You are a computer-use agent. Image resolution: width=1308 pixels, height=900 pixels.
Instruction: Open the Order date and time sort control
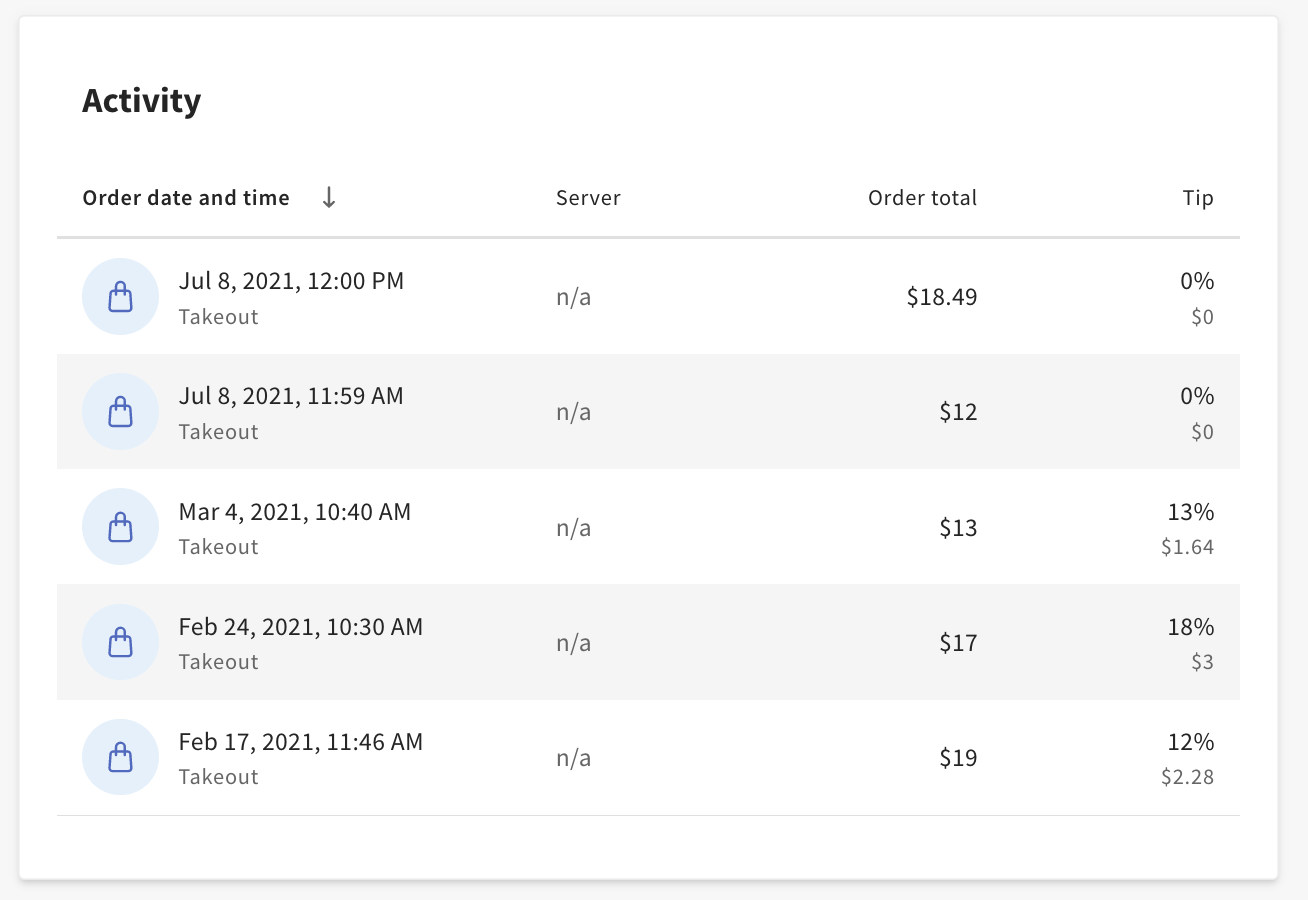[328, 198]
